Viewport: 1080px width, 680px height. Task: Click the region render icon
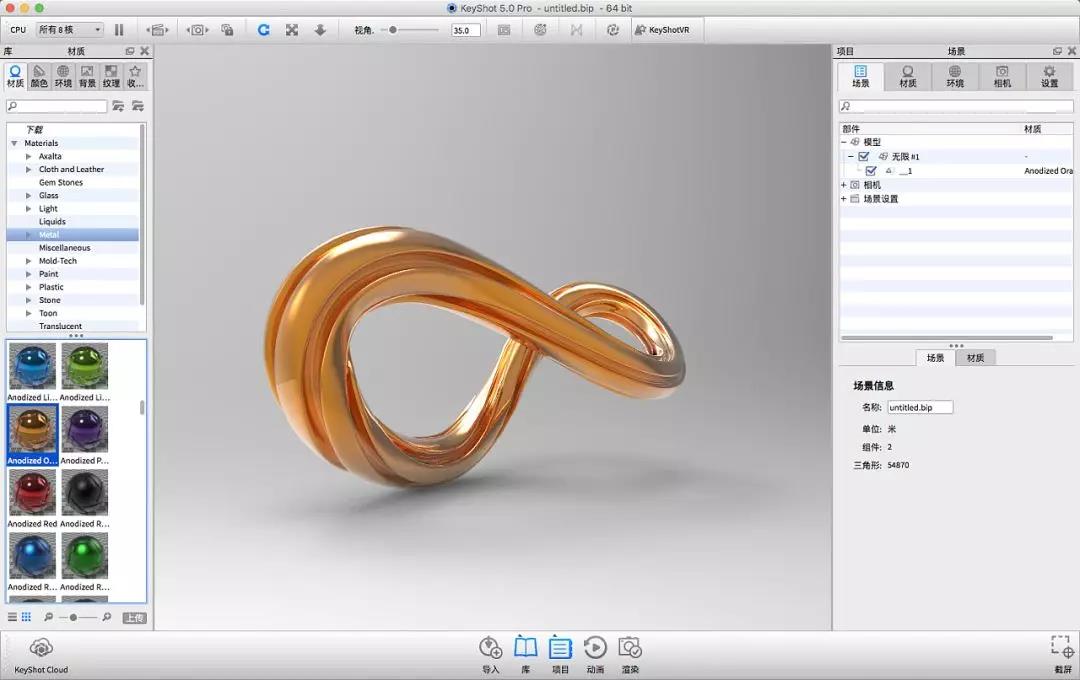click(504, 30)
